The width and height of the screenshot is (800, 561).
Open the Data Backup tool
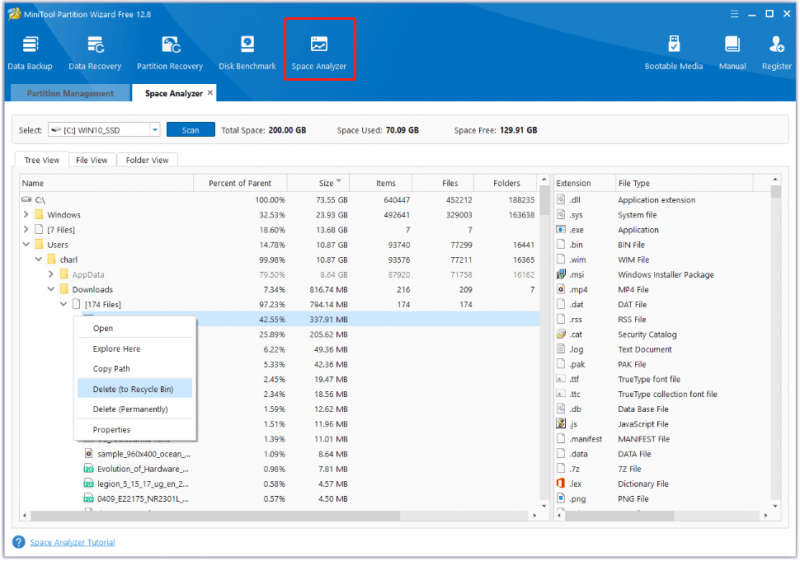point(30,53)
